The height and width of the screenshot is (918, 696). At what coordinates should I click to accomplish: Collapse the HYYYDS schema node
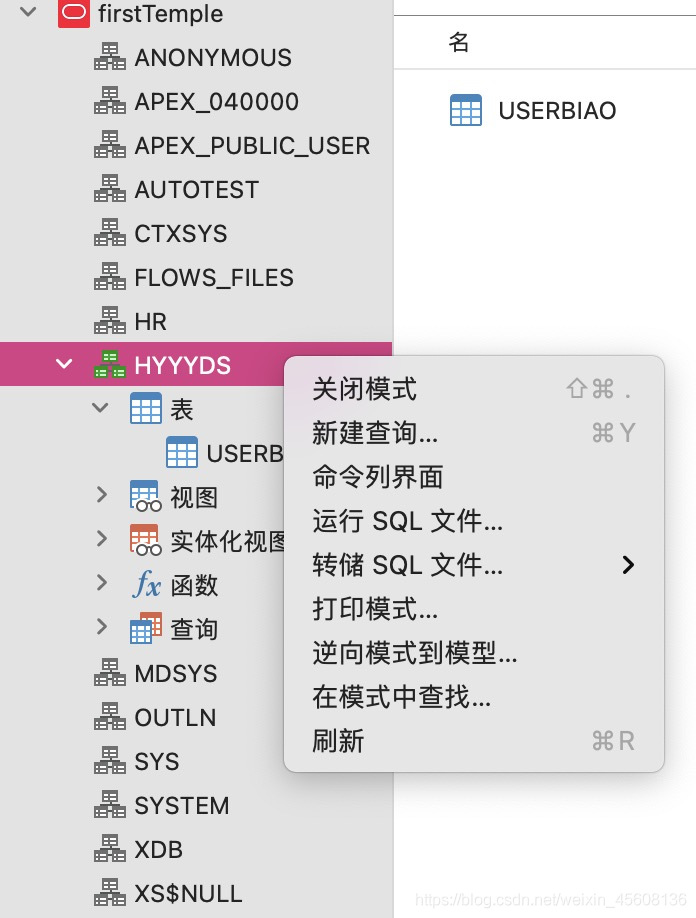65,365
